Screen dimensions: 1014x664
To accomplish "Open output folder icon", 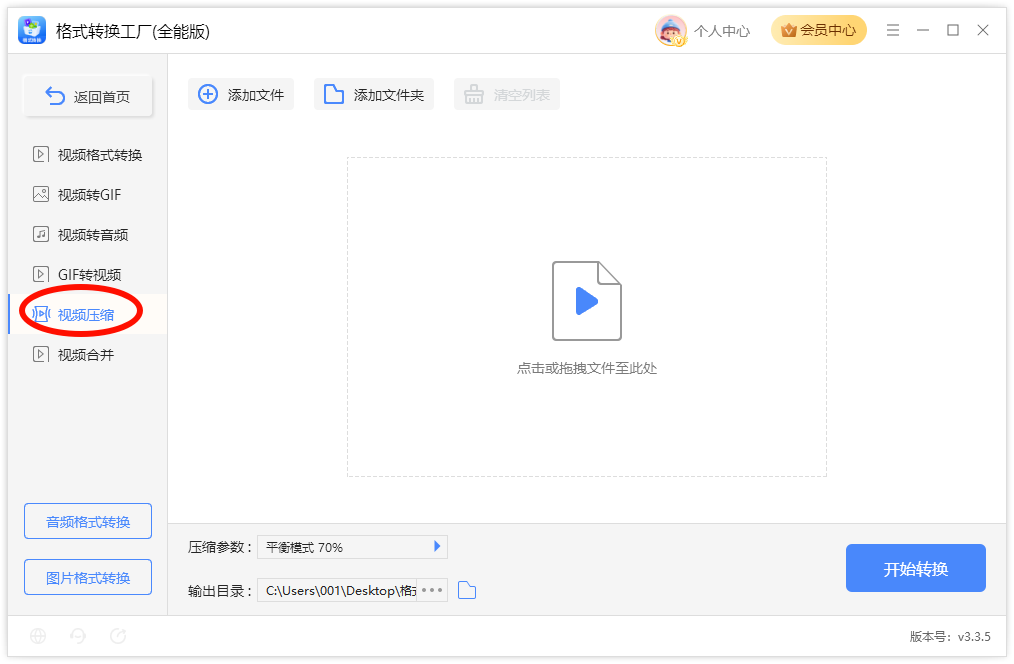I will click(467, 590).
